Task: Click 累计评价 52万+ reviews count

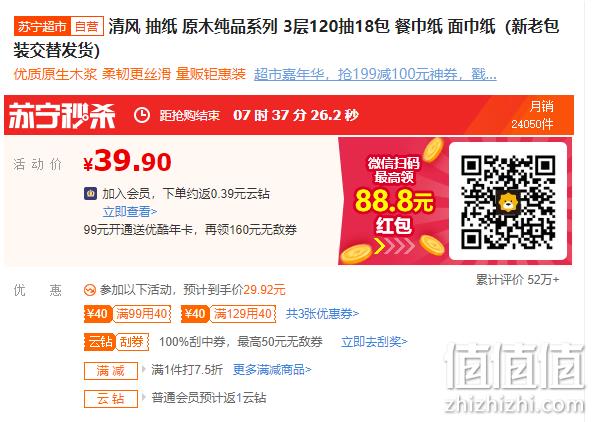Action: 517,280
